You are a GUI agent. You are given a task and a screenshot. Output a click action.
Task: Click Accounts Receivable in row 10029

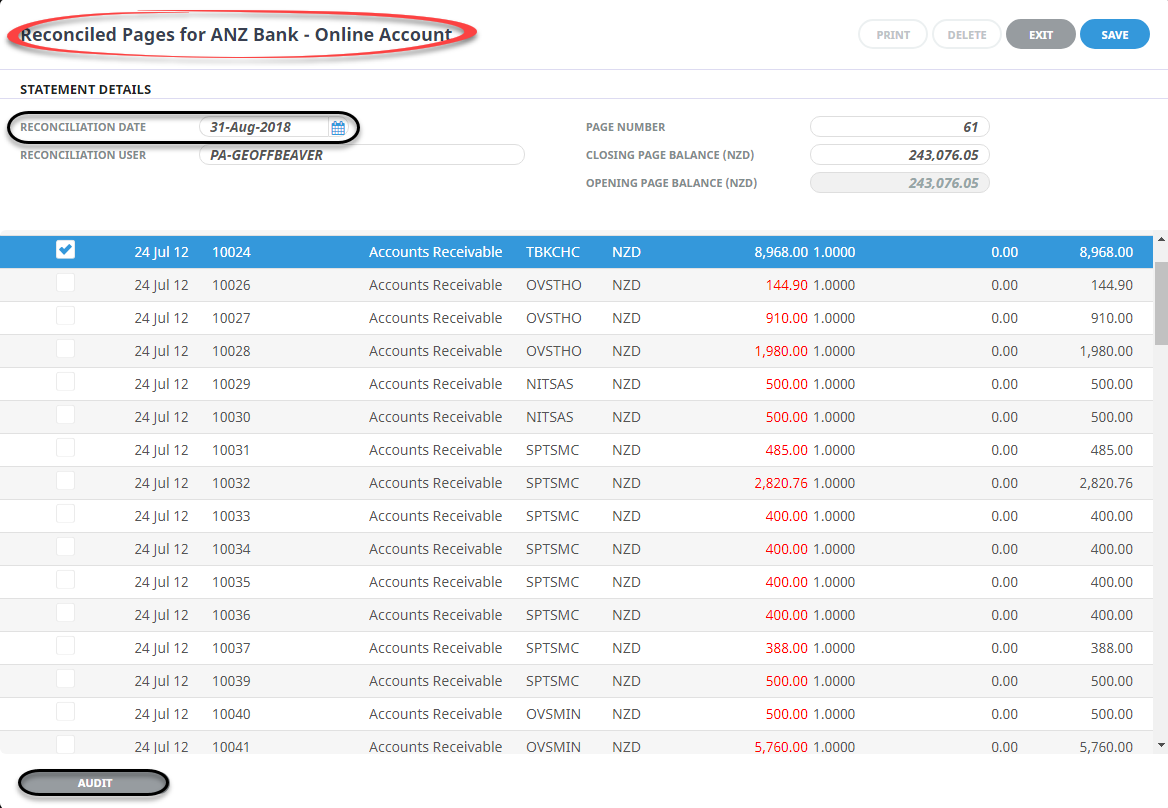pyautogui.click(x=435, y=384)
